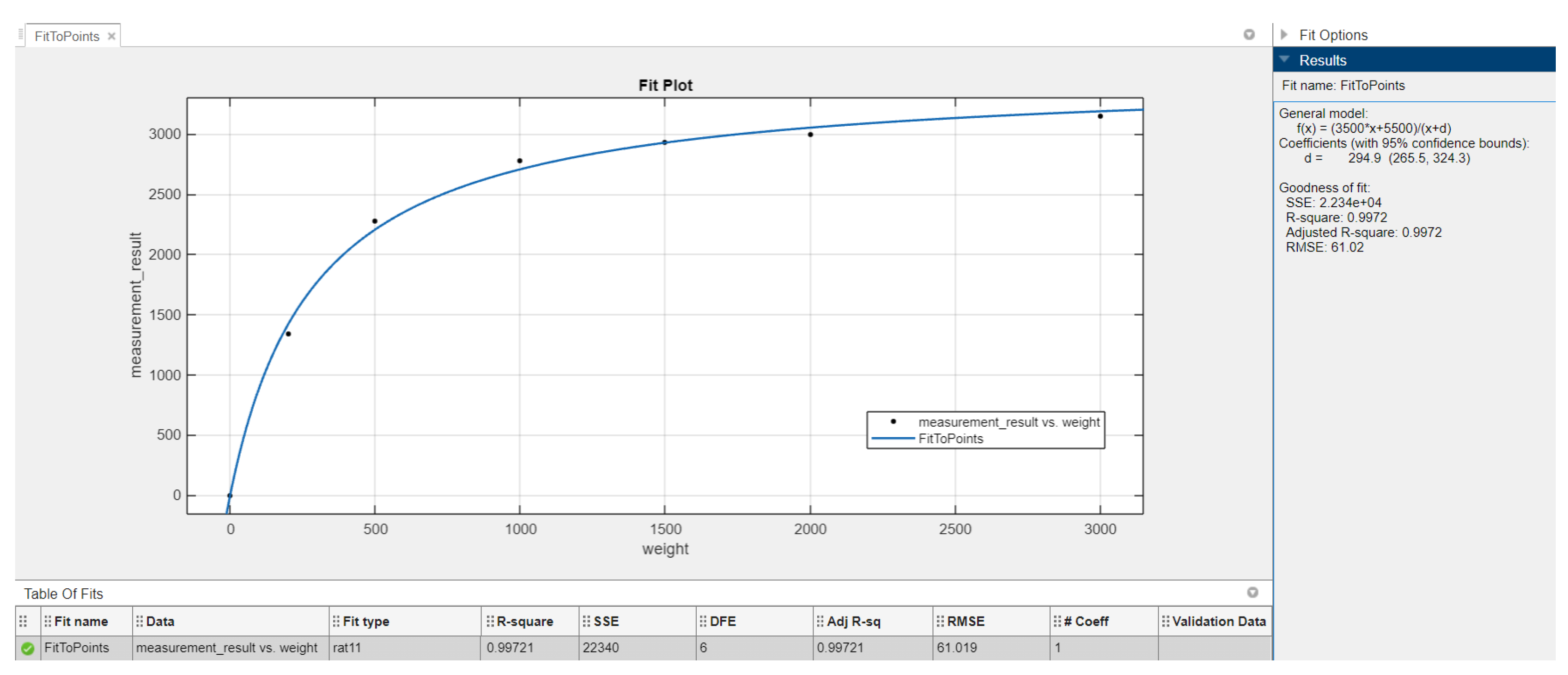
Task: Click the green fit status check icon
Action: pyautogui.click(x=27, y=648)
